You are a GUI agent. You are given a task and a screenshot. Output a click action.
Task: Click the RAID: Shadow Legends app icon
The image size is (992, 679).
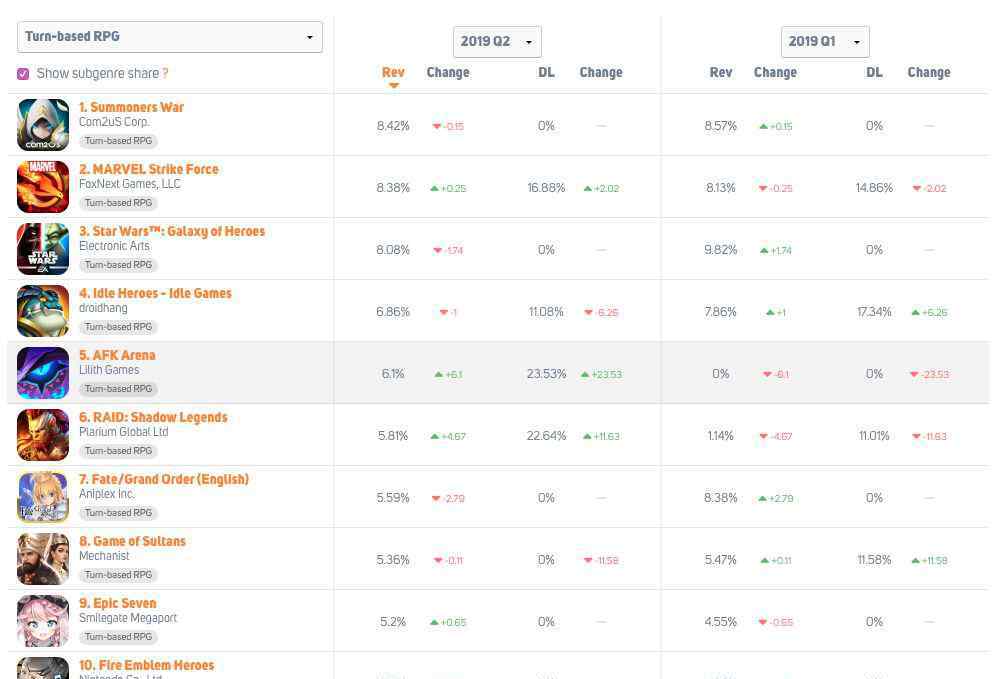tap(43, 435)
